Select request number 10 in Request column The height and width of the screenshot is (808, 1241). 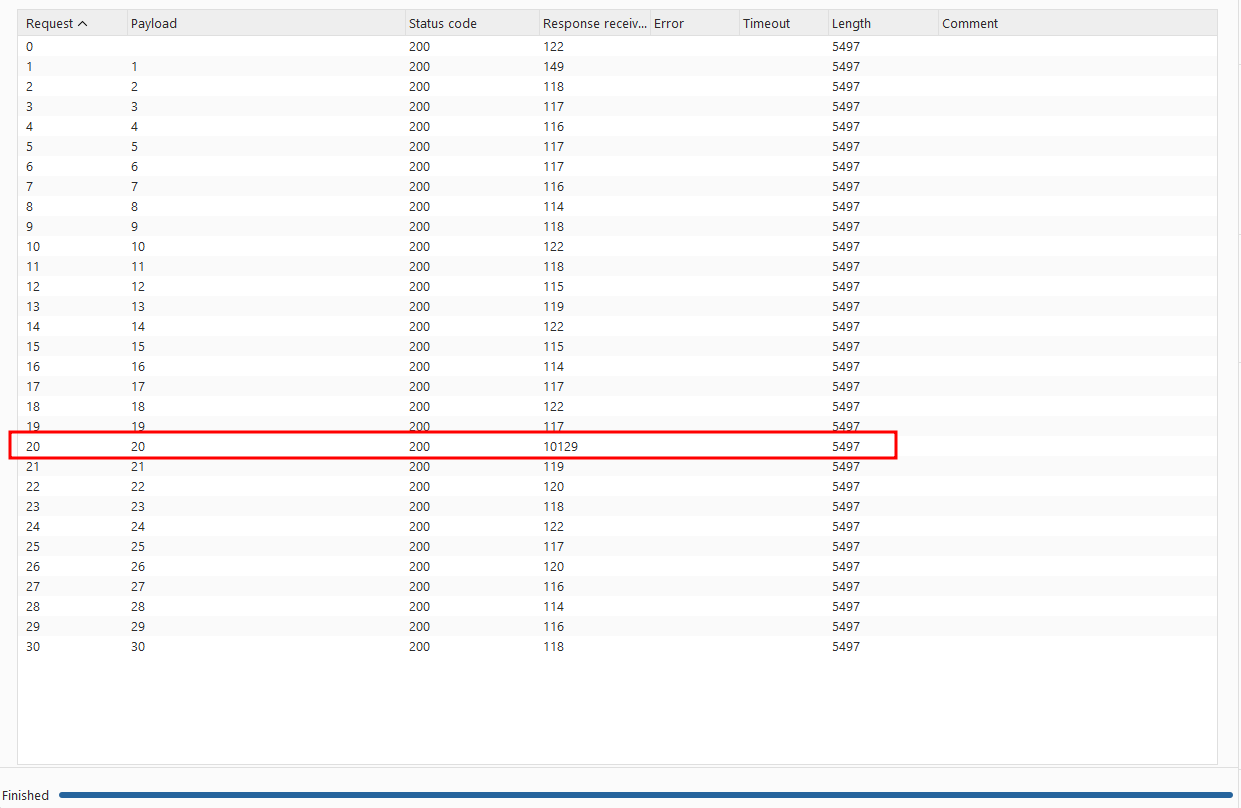[x=33, y=246]
